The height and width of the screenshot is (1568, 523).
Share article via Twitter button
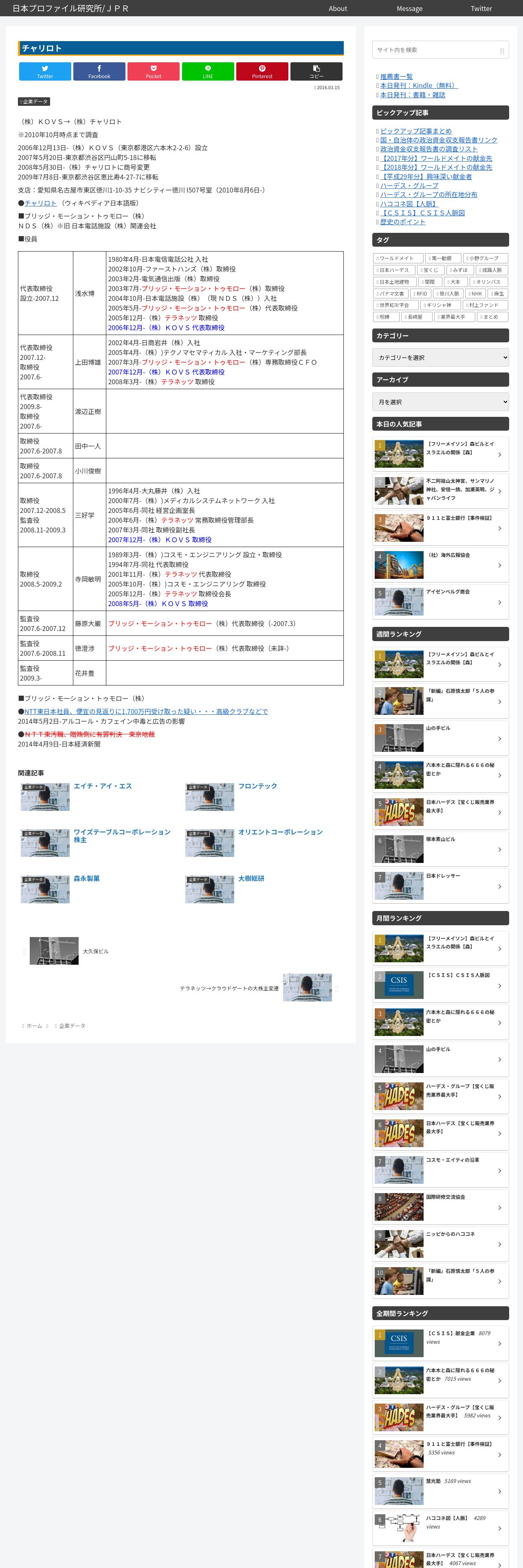45,71
